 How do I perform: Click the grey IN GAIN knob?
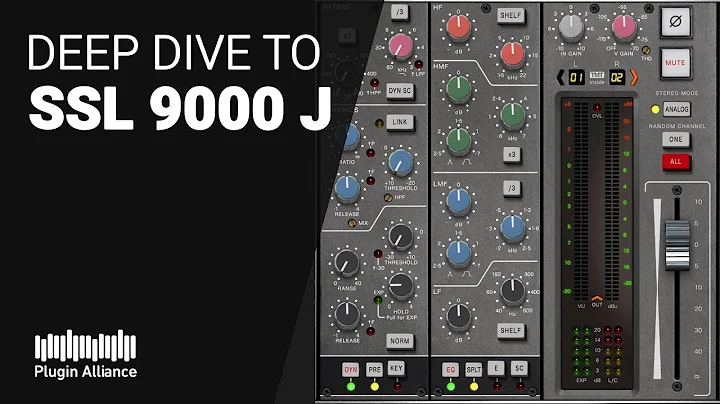571,27
